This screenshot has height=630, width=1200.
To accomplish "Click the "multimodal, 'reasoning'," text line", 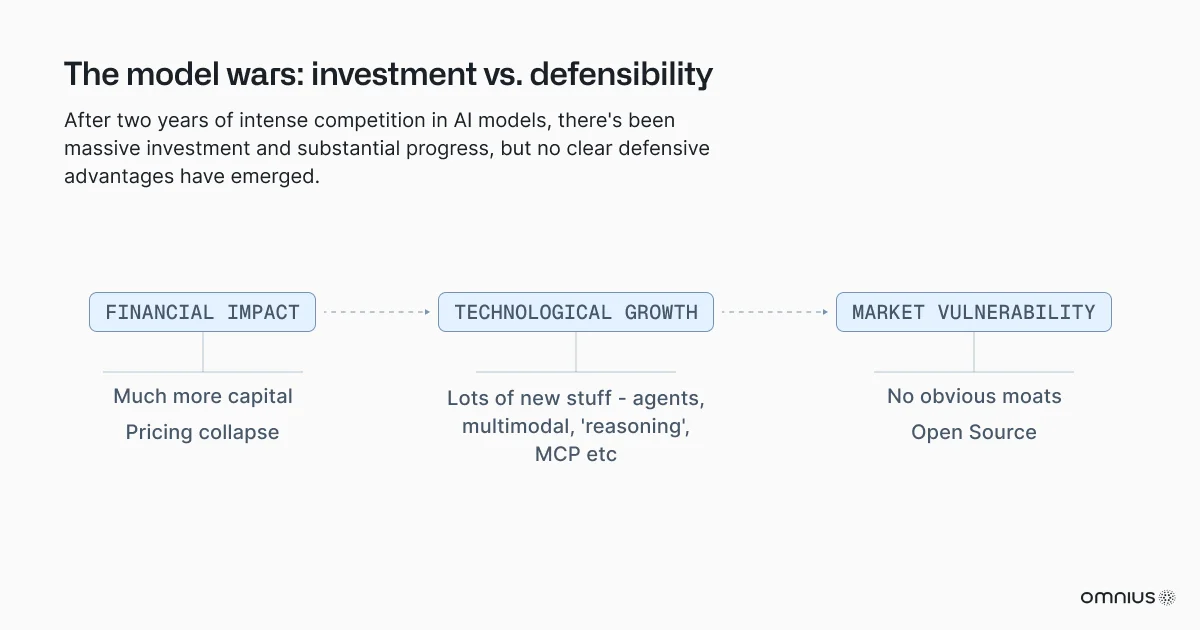I will tap(576, 426).
